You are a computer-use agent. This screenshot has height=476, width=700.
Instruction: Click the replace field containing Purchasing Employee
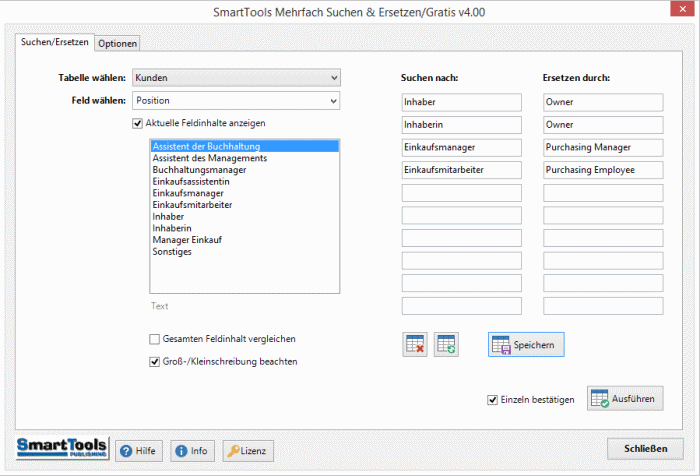[603, 170]
